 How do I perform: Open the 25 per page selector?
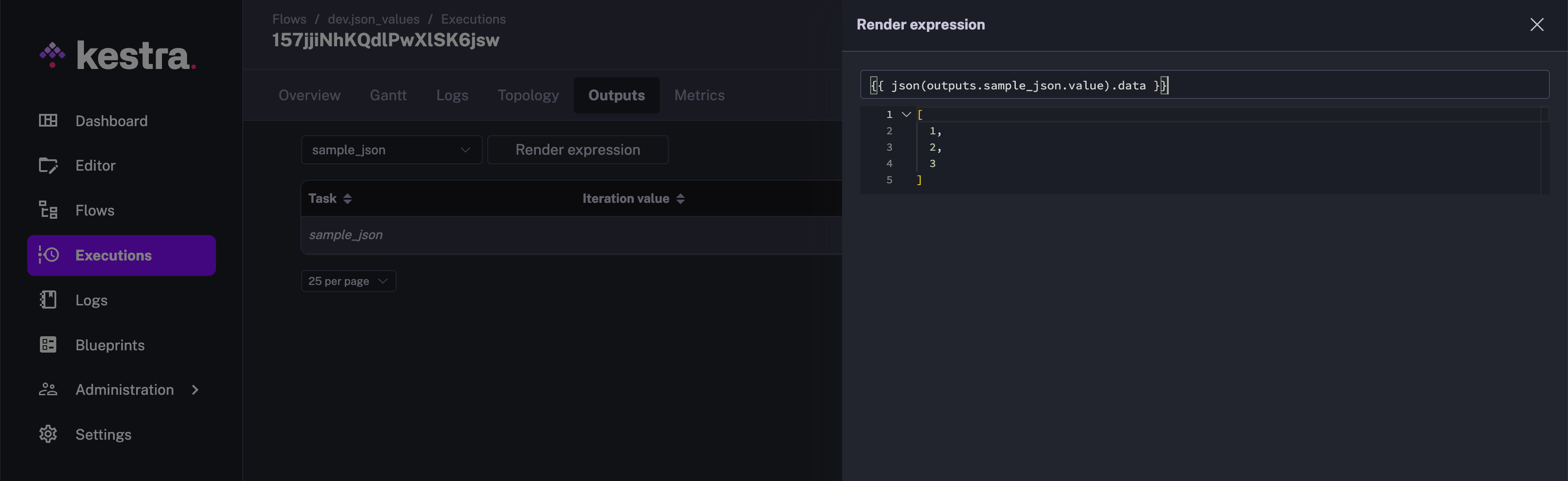click(x=348, y=281)
